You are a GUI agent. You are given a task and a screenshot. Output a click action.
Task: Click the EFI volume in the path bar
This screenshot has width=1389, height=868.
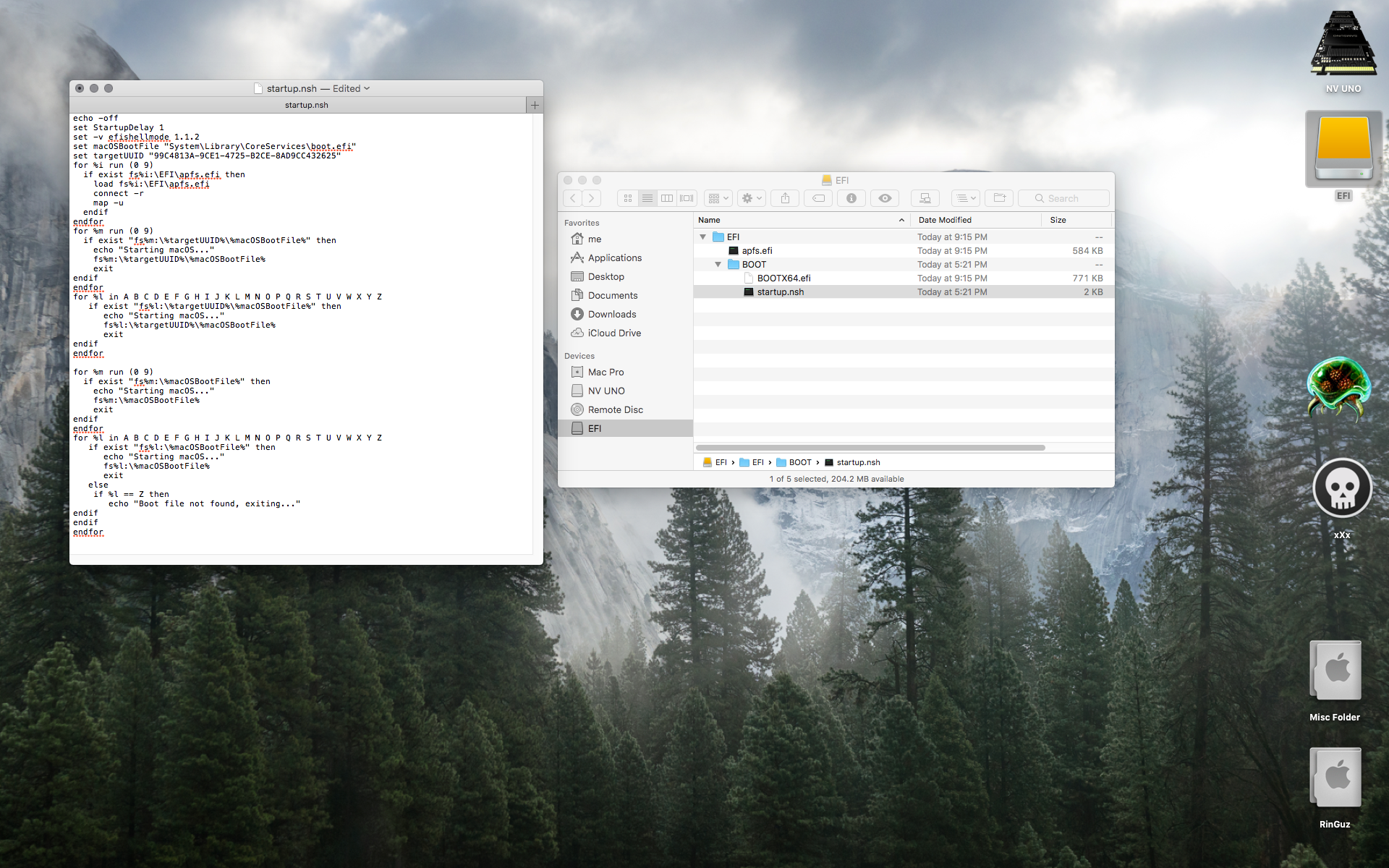point(715,462)
